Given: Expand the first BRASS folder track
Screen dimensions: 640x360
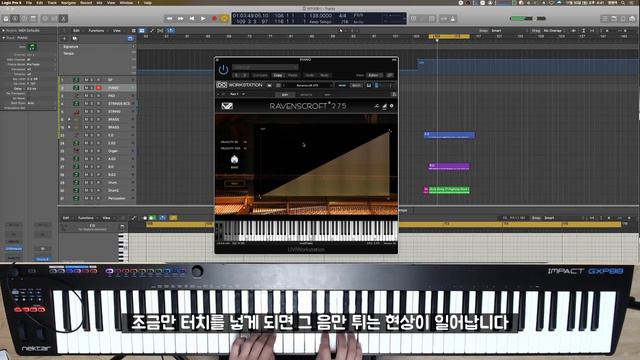Looking at the screenshot, I should pyautogui.click(x=69, y=120).
